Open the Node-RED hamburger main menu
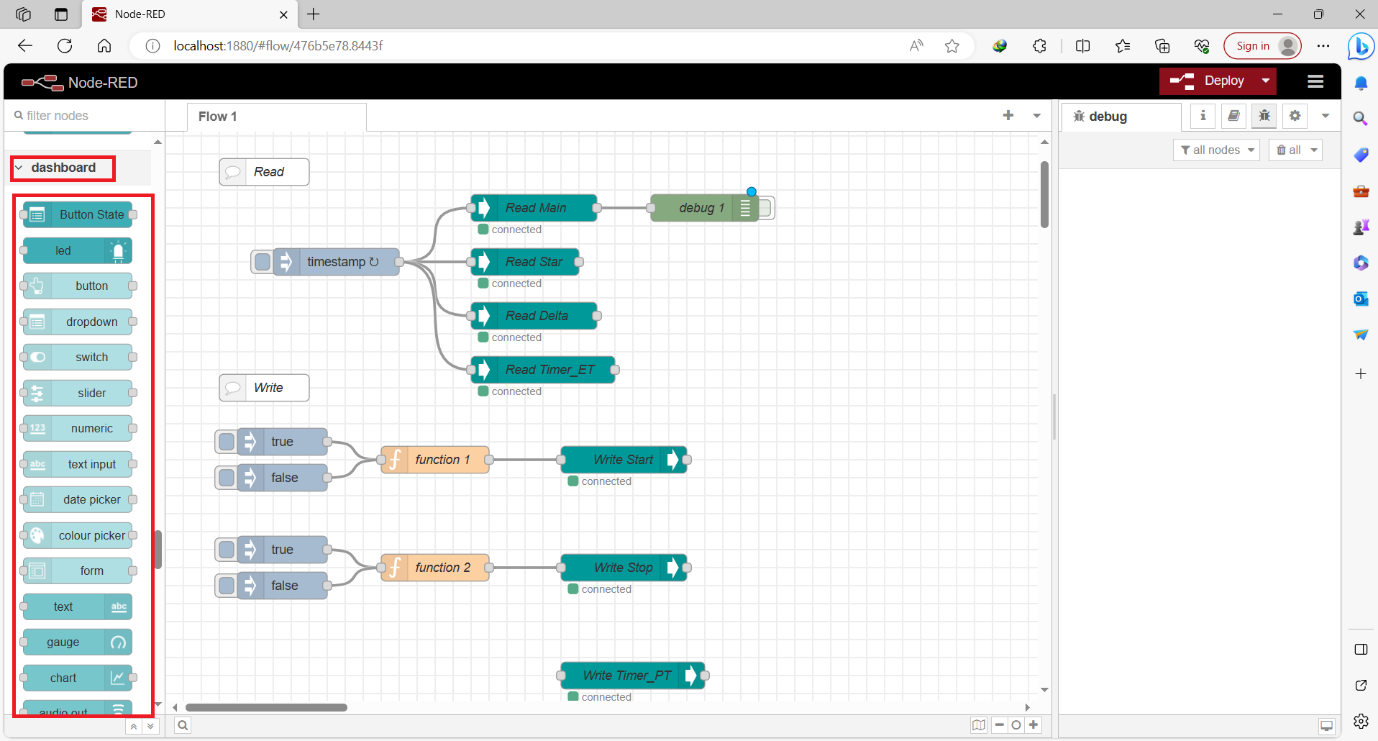This screenshot has height=741, width=1378. (1316, 81)
